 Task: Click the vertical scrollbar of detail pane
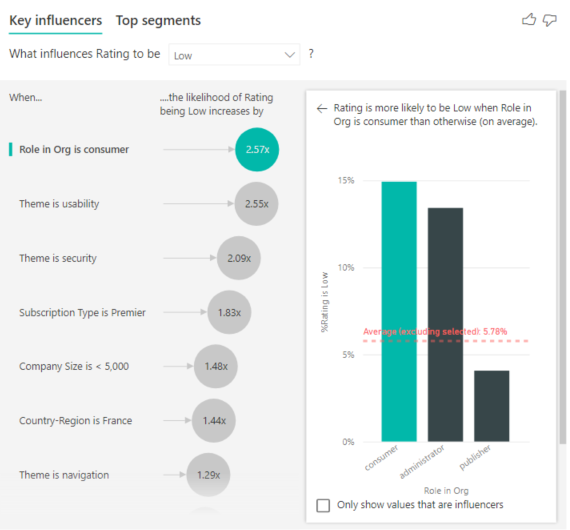563,267
